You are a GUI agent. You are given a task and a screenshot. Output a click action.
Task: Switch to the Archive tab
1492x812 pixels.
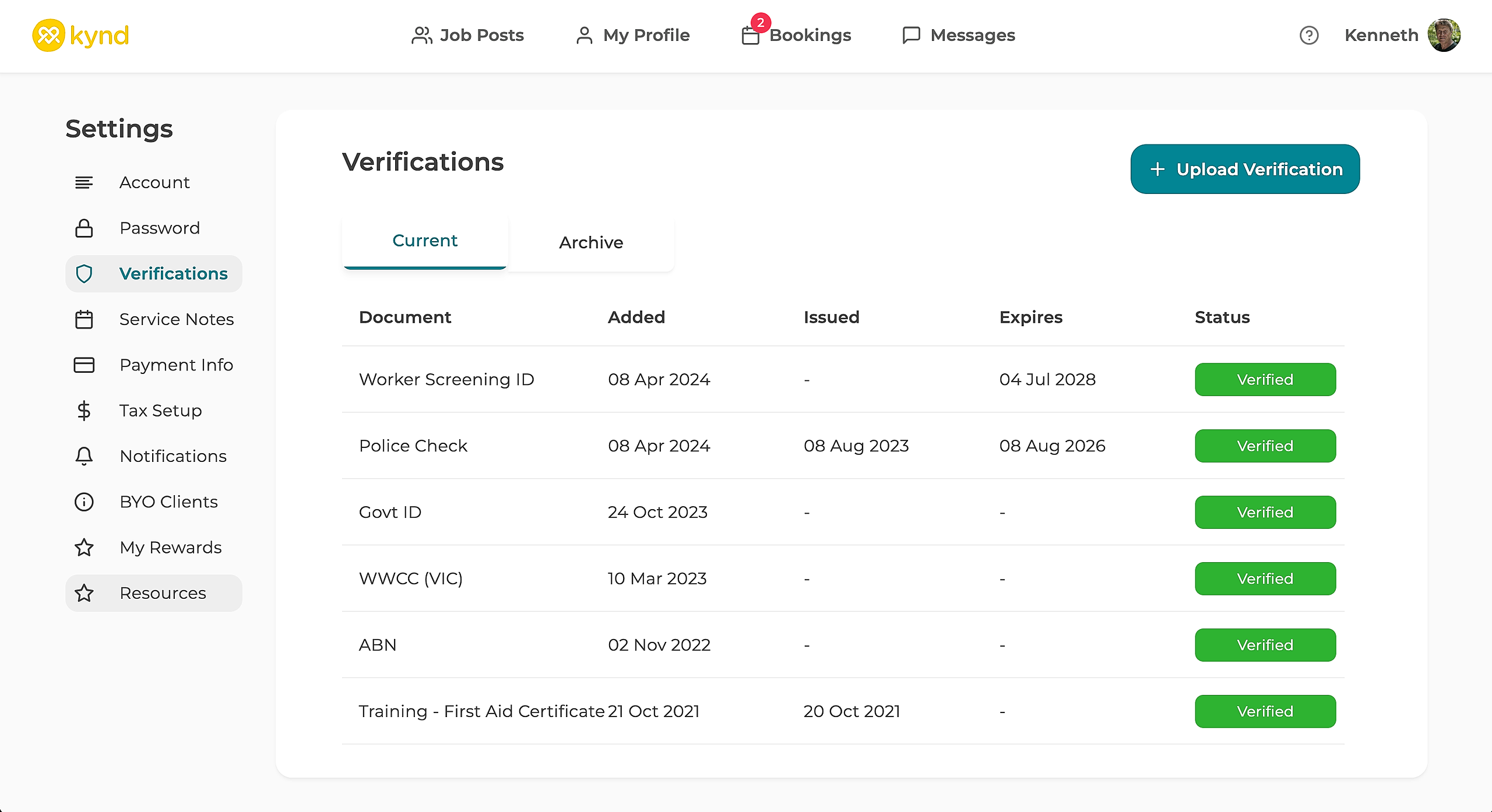click(x=591, y=242)
